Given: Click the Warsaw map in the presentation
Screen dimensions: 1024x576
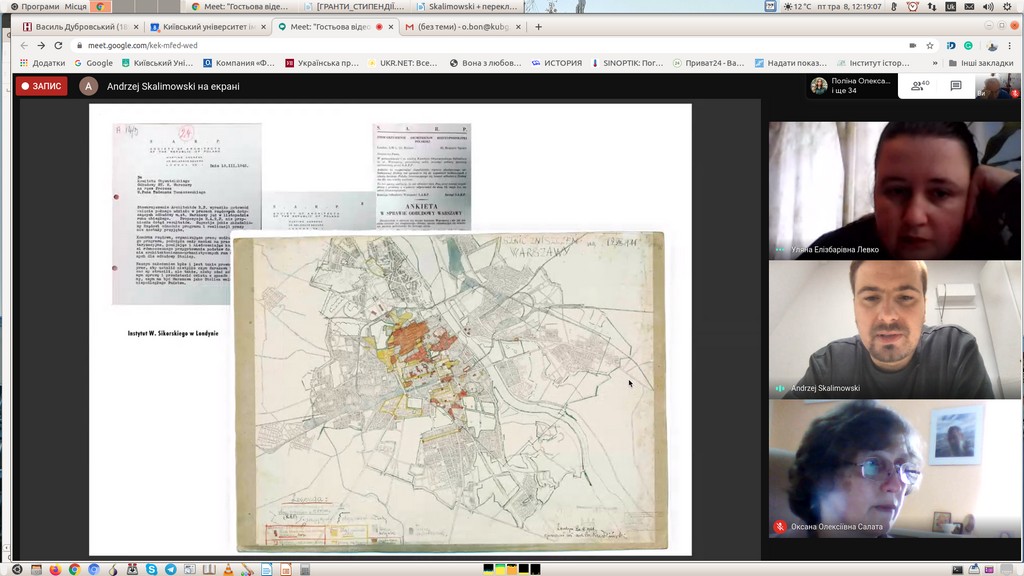Looking at the screenshot, I should (450, 390).
